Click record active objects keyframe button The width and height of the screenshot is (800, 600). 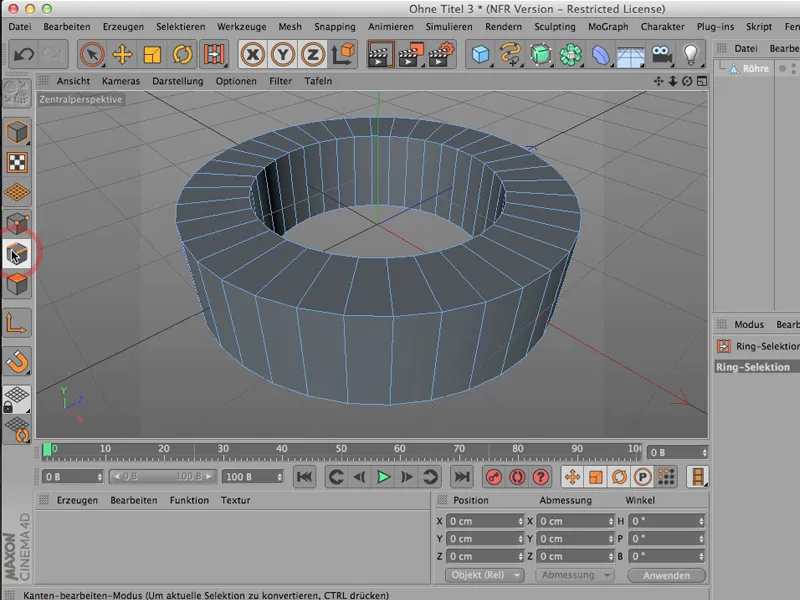coord(494,477)
